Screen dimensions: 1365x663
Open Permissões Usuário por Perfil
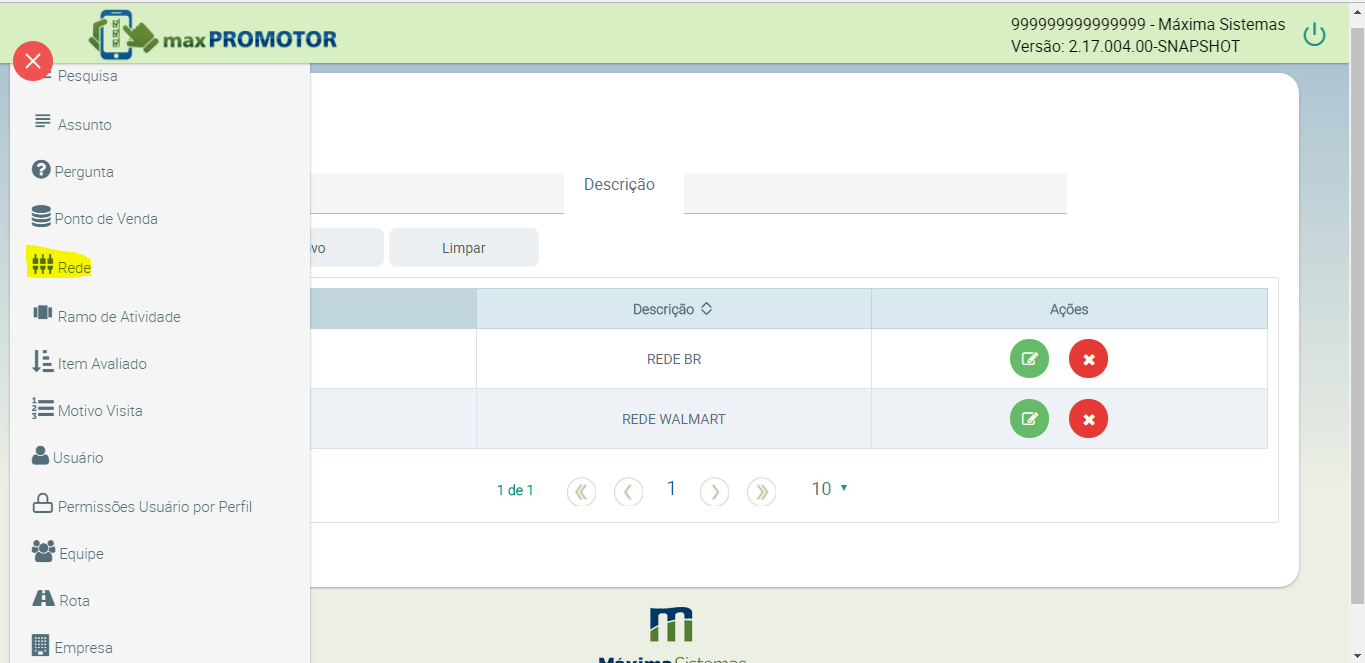154,507
